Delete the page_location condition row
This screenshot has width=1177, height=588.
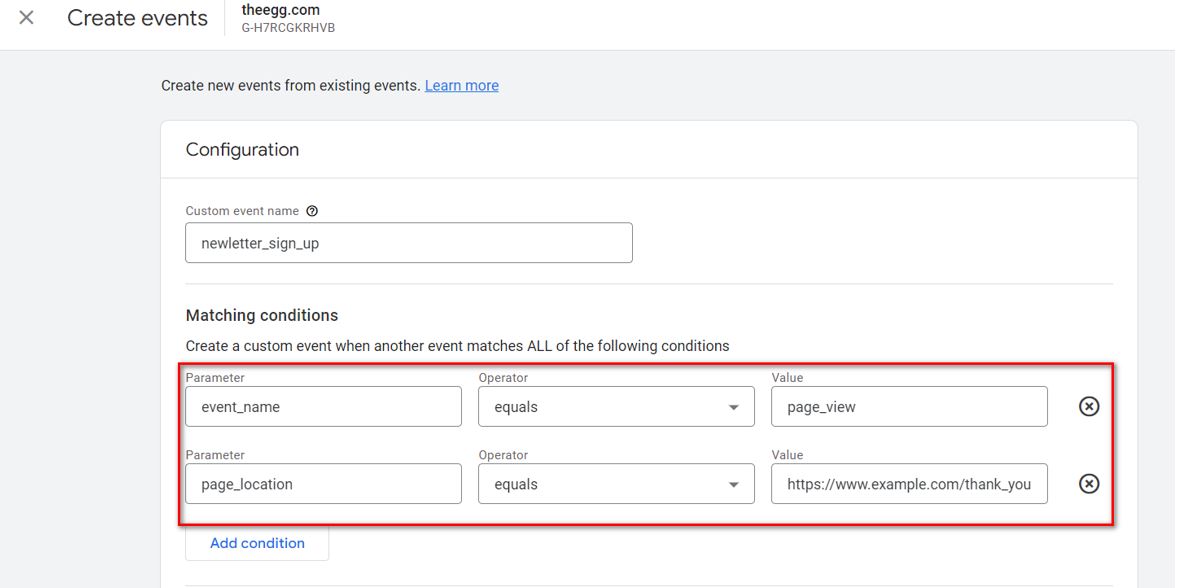point(1089,484)
